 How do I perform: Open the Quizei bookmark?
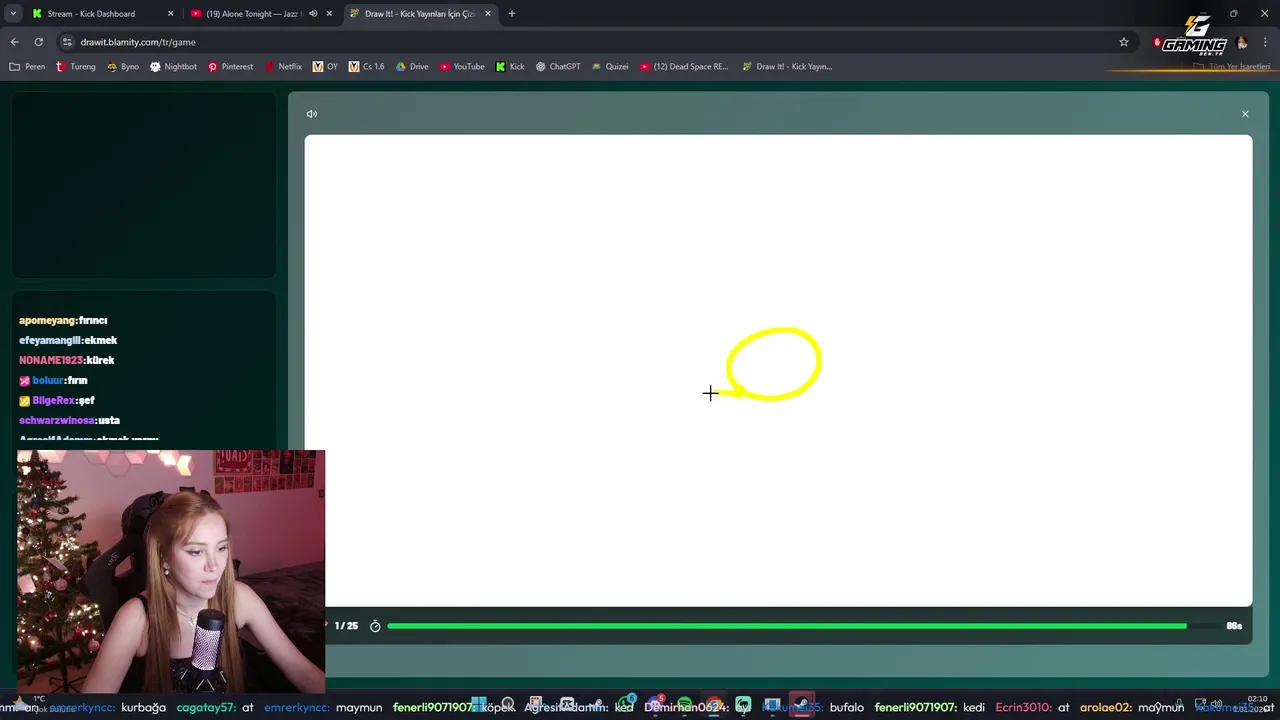point(610,66)
